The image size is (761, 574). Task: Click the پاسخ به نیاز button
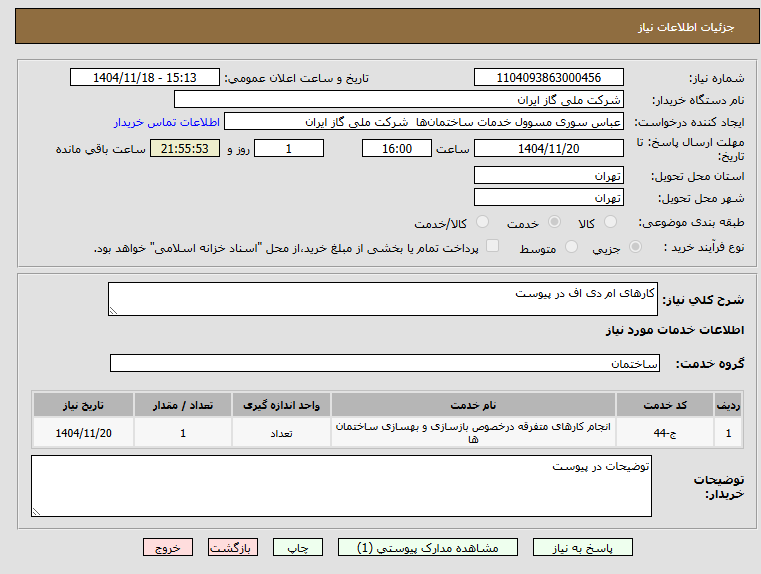pyautogui.click(x=582, y=547)
